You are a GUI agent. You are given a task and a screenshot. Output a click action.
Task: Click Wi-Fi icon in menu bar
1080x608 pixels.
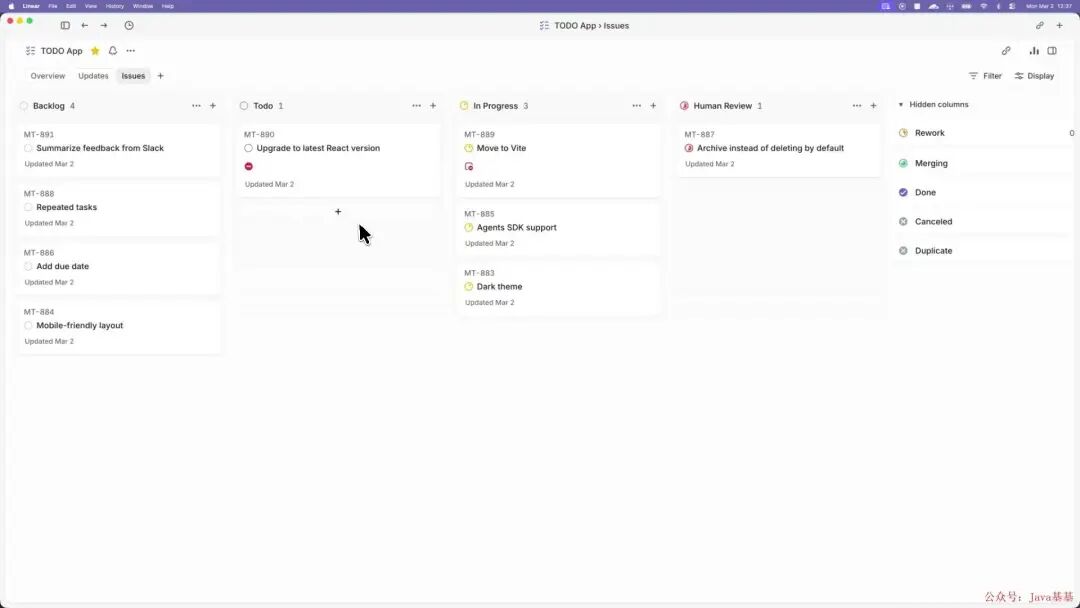click(x=983, y=6)
